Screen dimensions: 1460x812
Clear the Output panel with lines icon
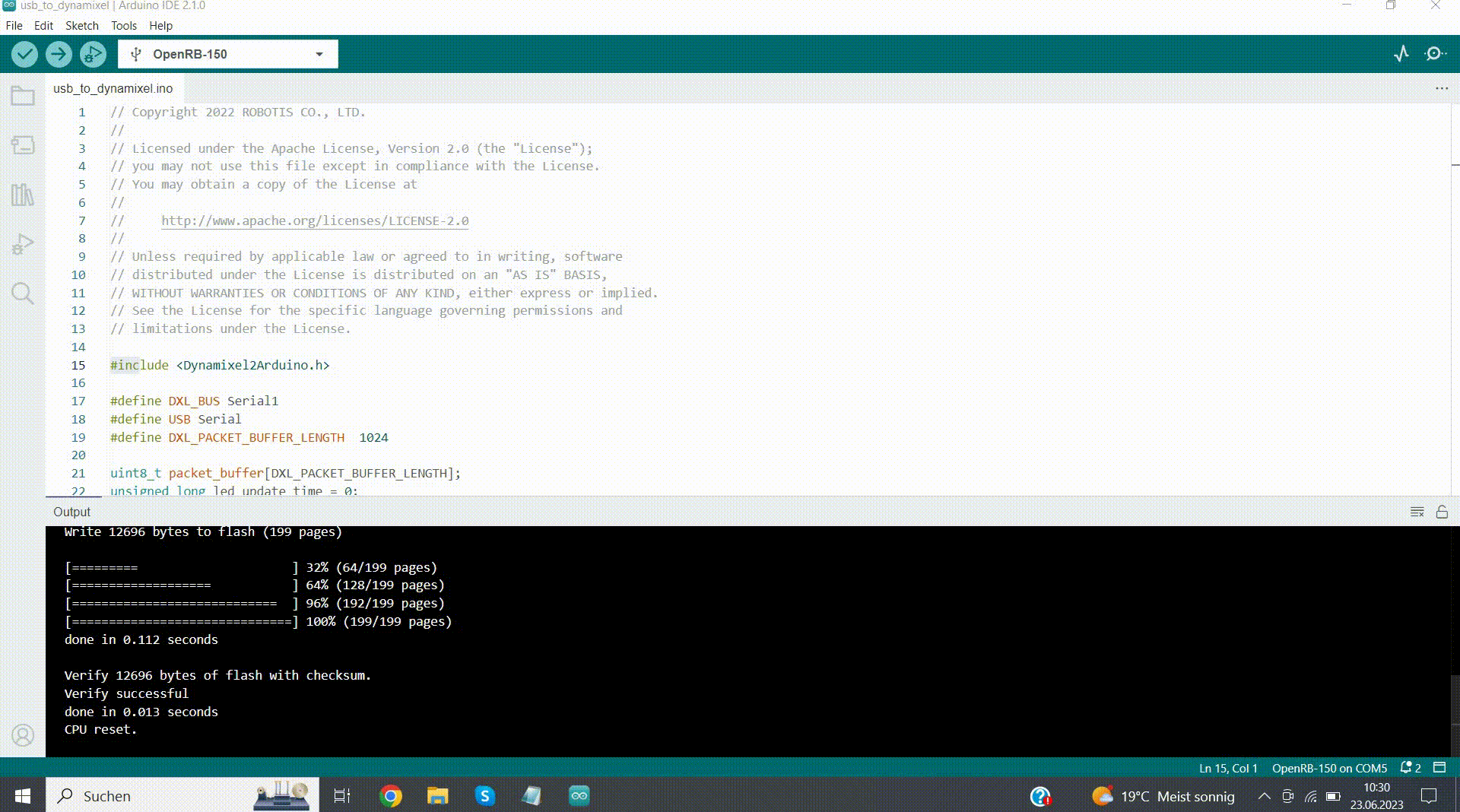(1417, 512)
